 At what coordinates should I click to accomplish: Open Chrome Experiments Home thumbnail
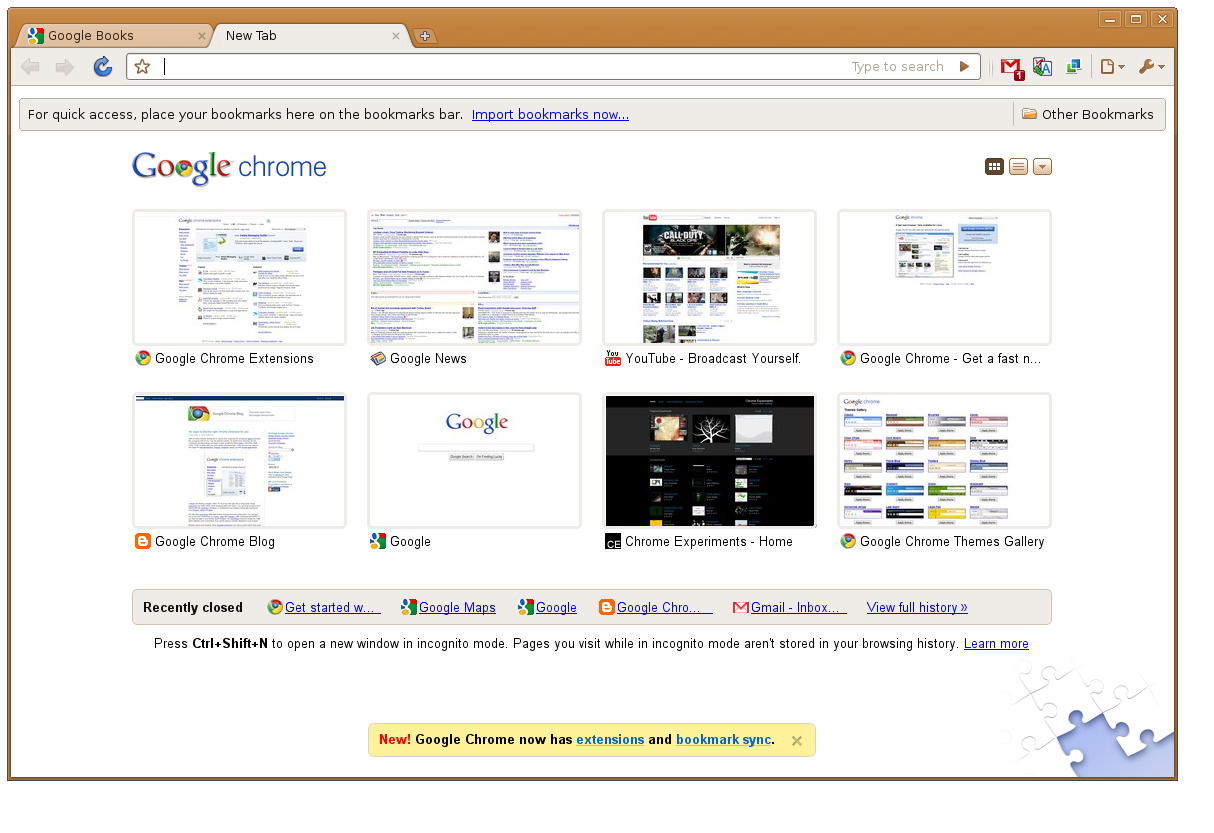(709, 460)
